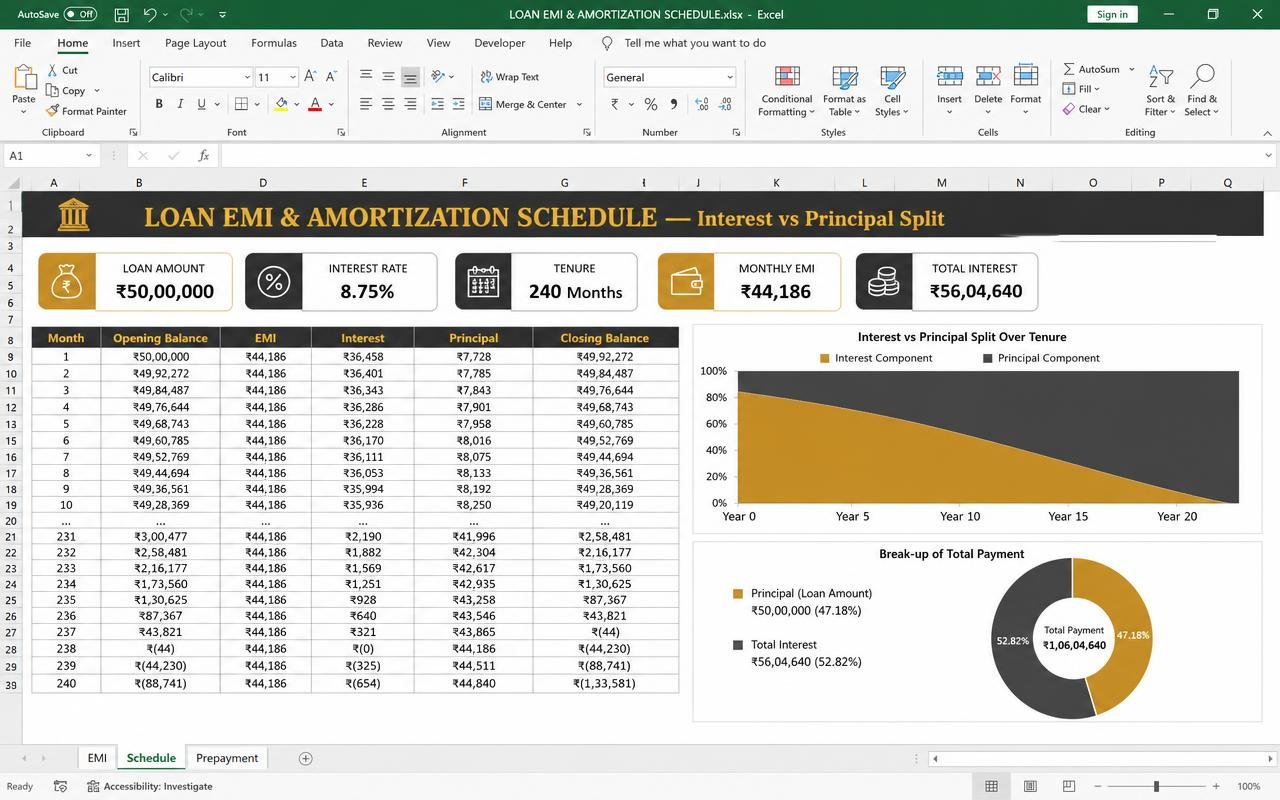
Task: Click Decrease Font Size icon
Action: click(x=331, y=77)
